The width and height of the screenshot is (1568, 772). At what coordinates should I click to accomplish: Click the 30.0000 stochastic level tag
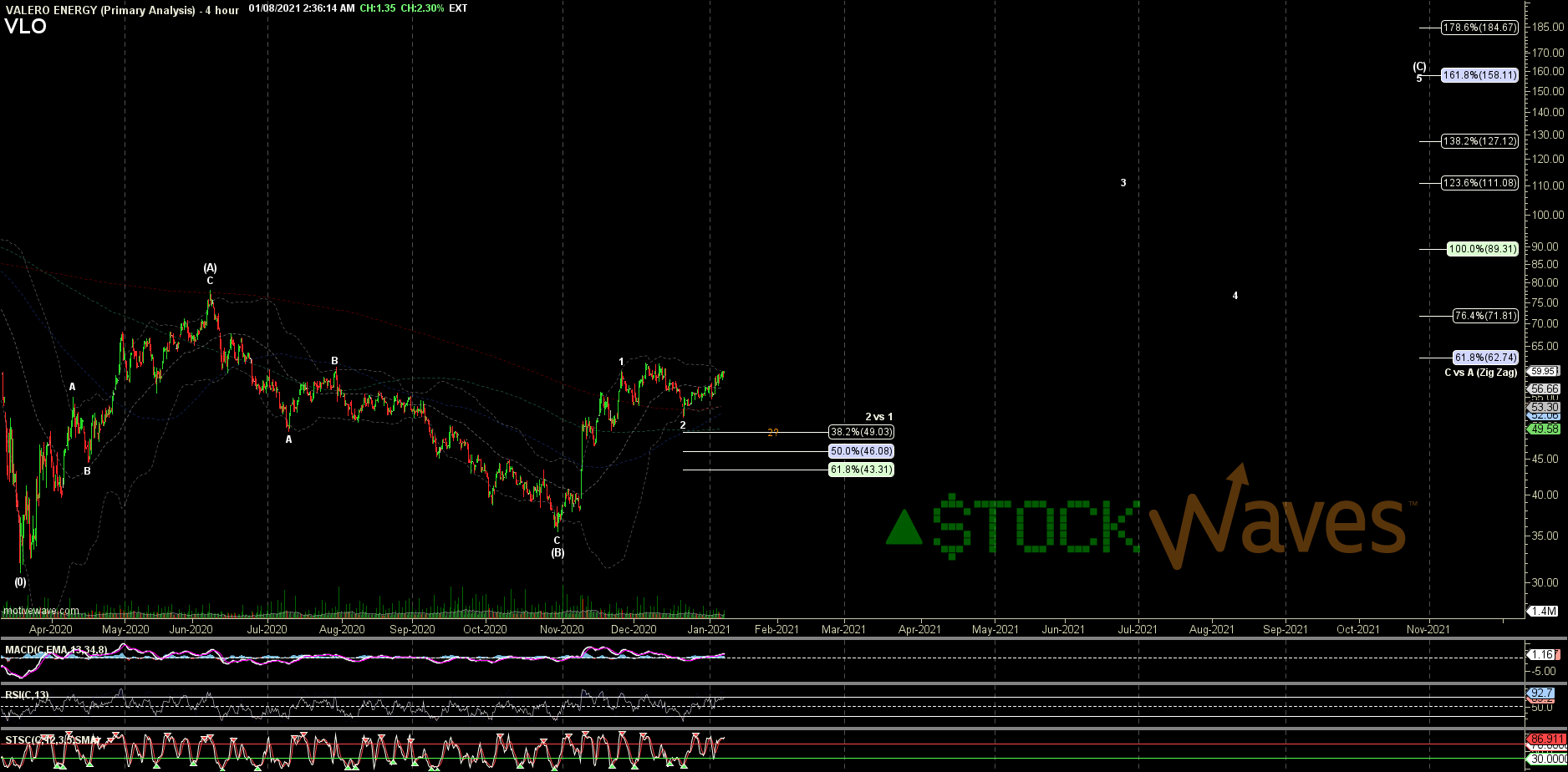(x=1547, y=759)
